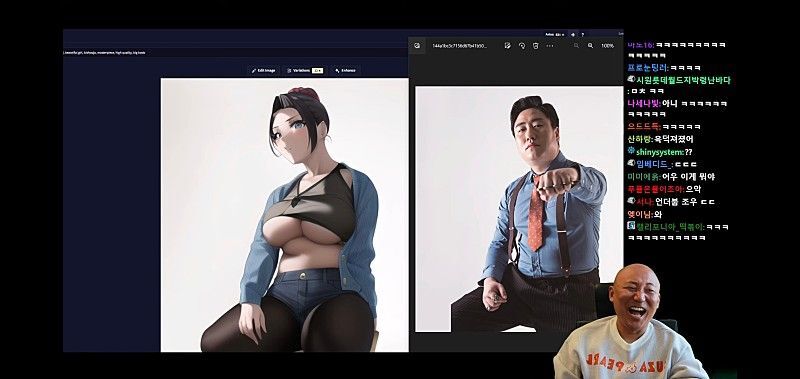
Task: Click the man photo in the viewer
Action: point(519,209)
